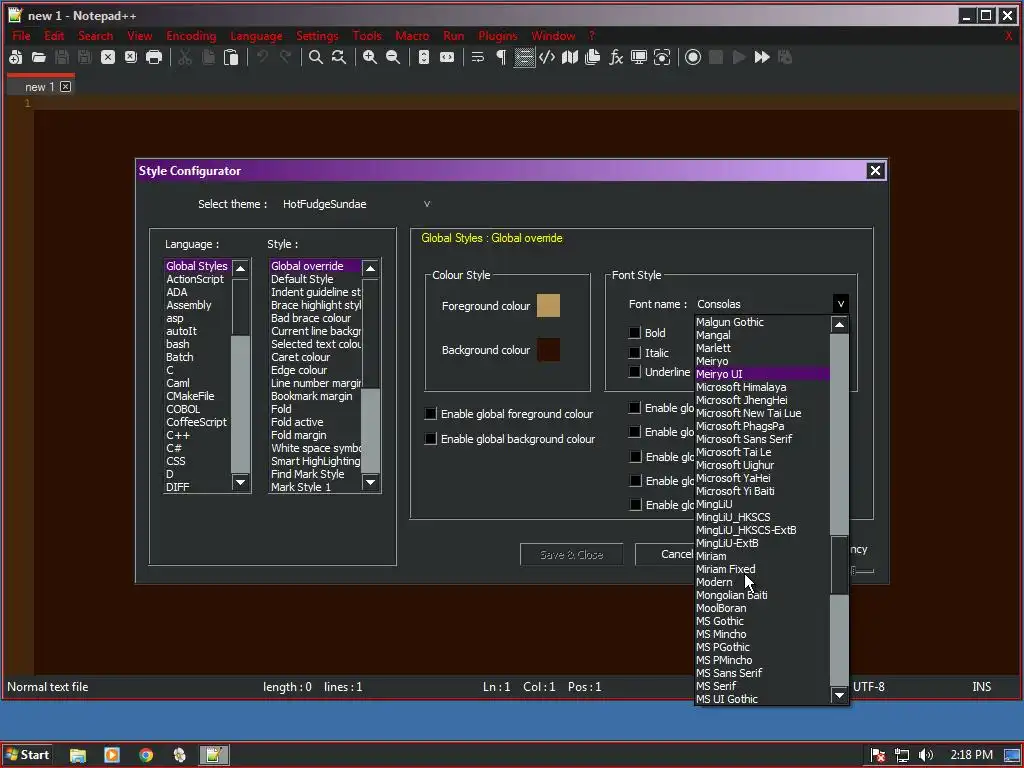Click the Paste clipboard toolbar icon
The height and width of the screenshot is (768, 1024).
pos(231,57)
